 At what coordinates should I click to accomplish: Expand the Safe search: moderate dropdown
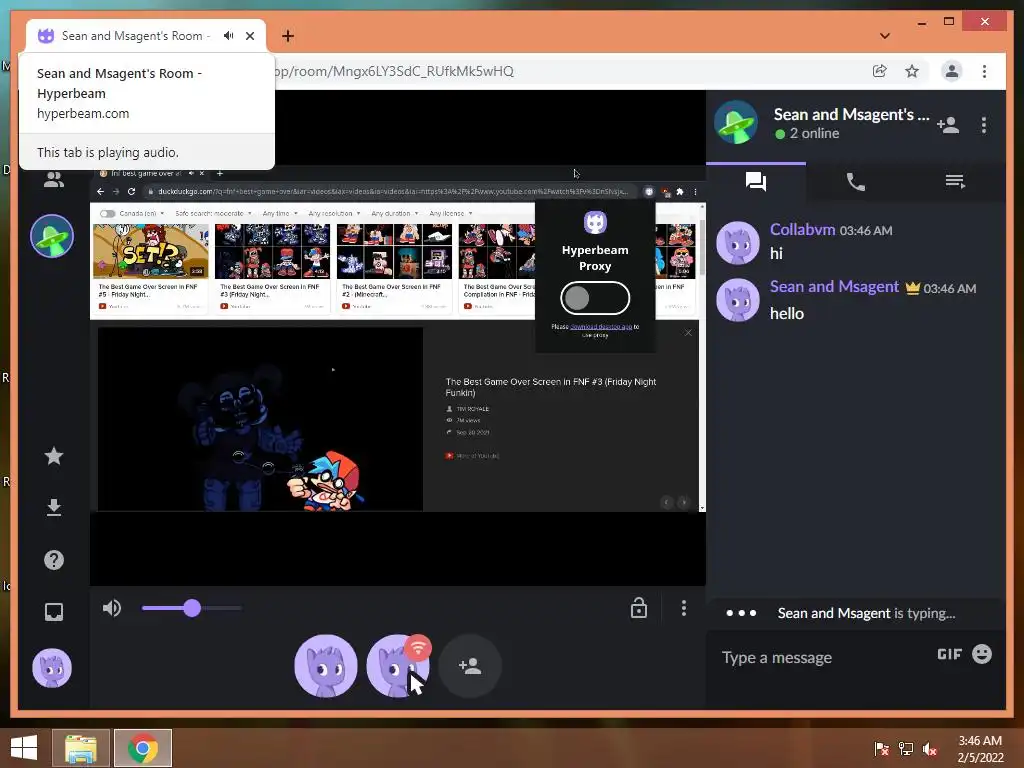point(213,214)
